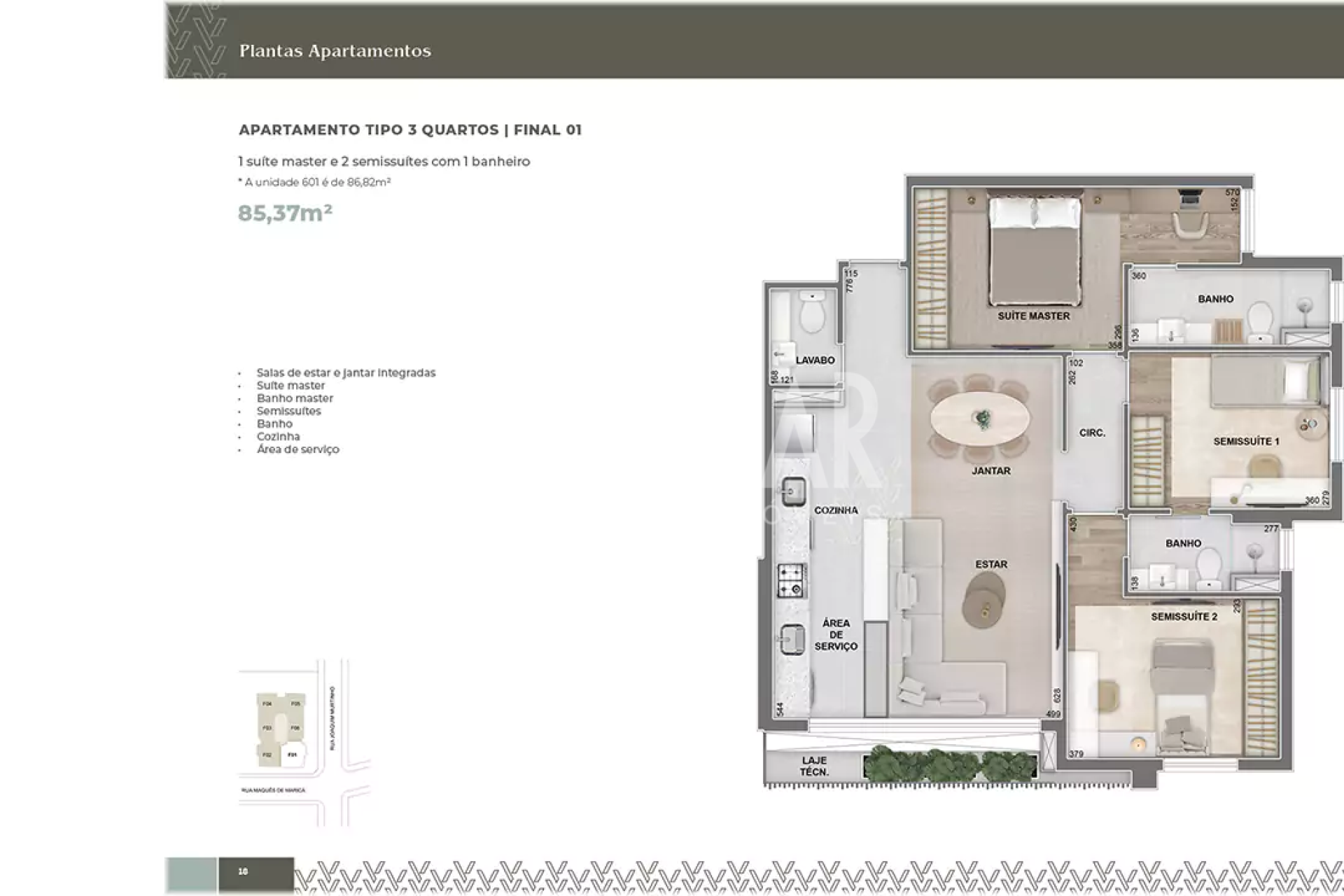Click the round coffee tables in estar
This screenshot has width=1344, height=896.
coord(983,600)
